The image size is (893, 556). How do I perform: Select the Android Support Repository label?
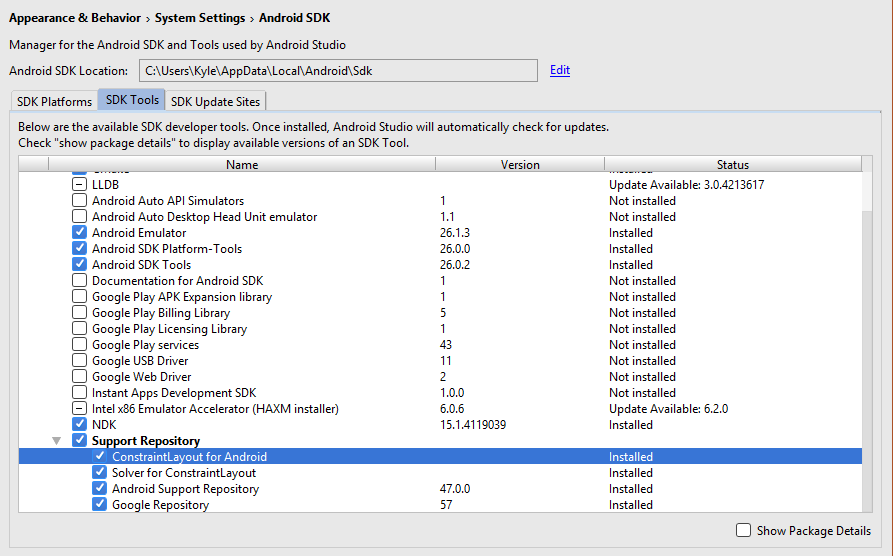pos(185,489)
